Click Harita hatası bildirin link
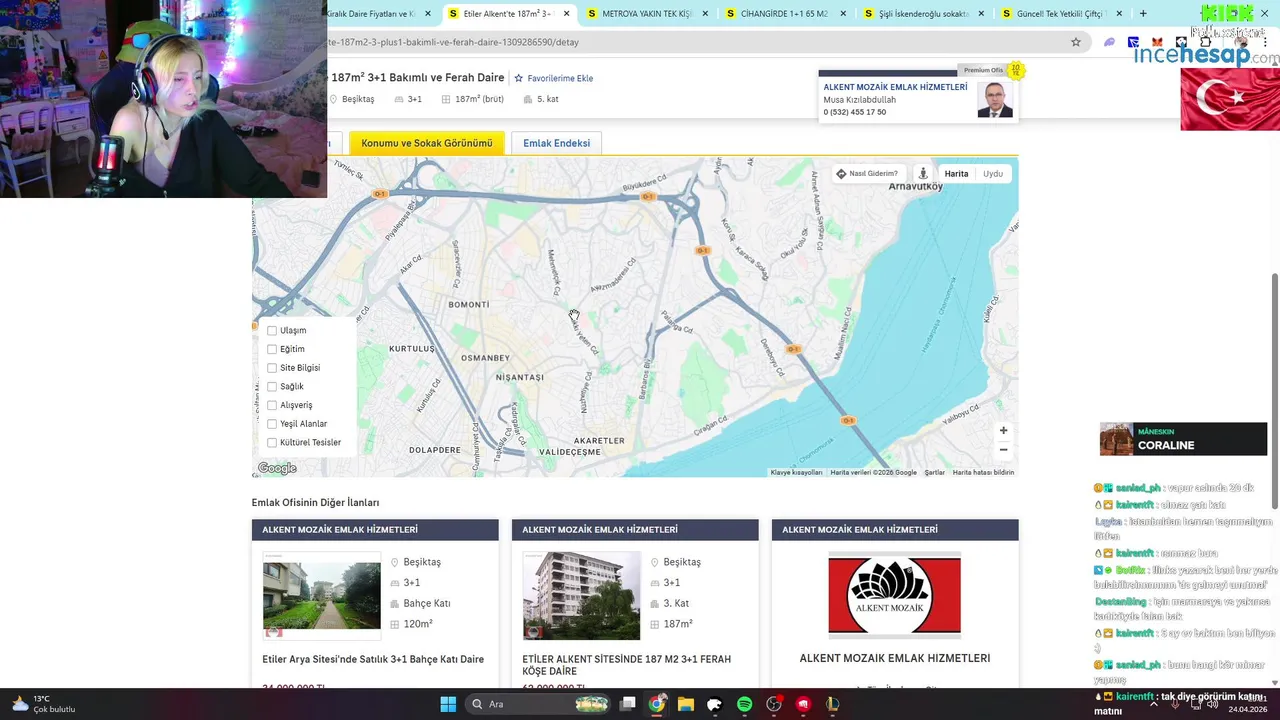Viewport: 1280px width, 720px height. tap(983, 472)
